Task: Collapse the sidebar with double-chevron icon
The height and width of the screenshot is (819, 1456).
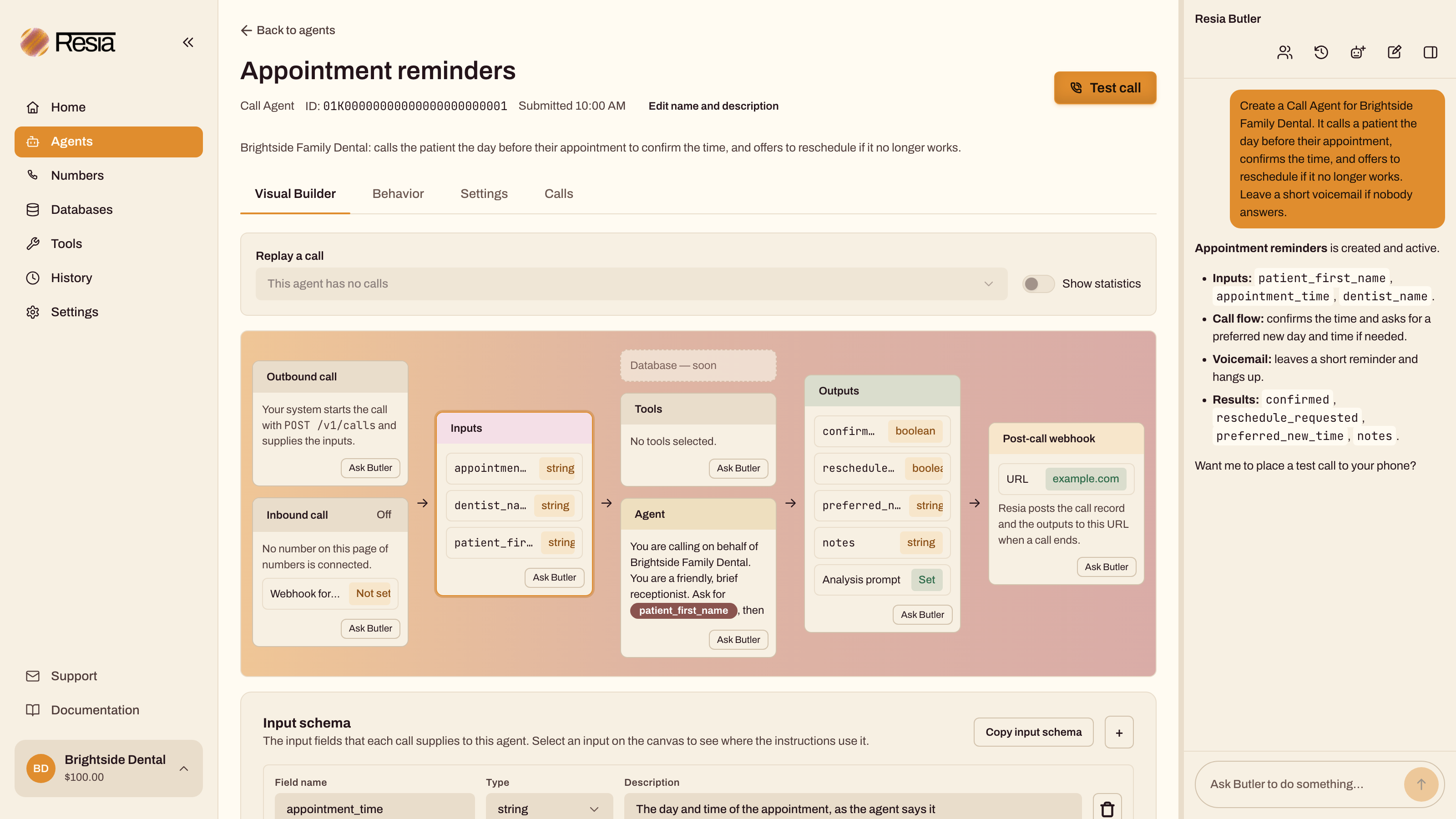Action: (x=188, y=42)
